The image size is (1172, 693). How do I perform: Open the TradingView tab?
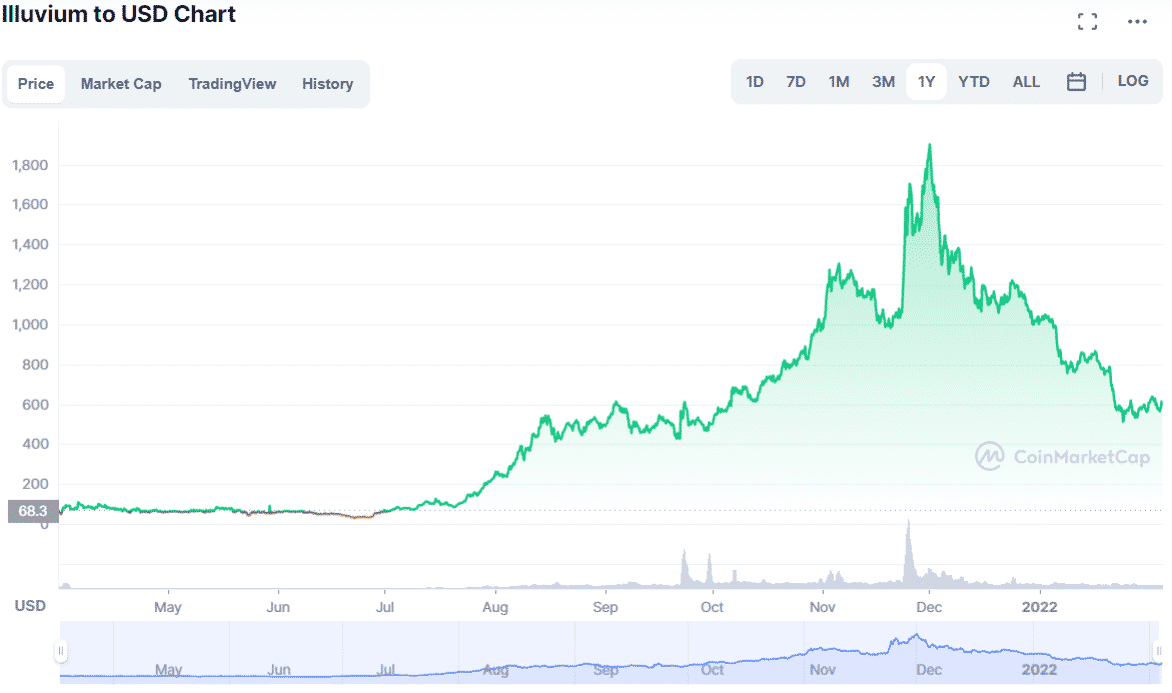232,84
